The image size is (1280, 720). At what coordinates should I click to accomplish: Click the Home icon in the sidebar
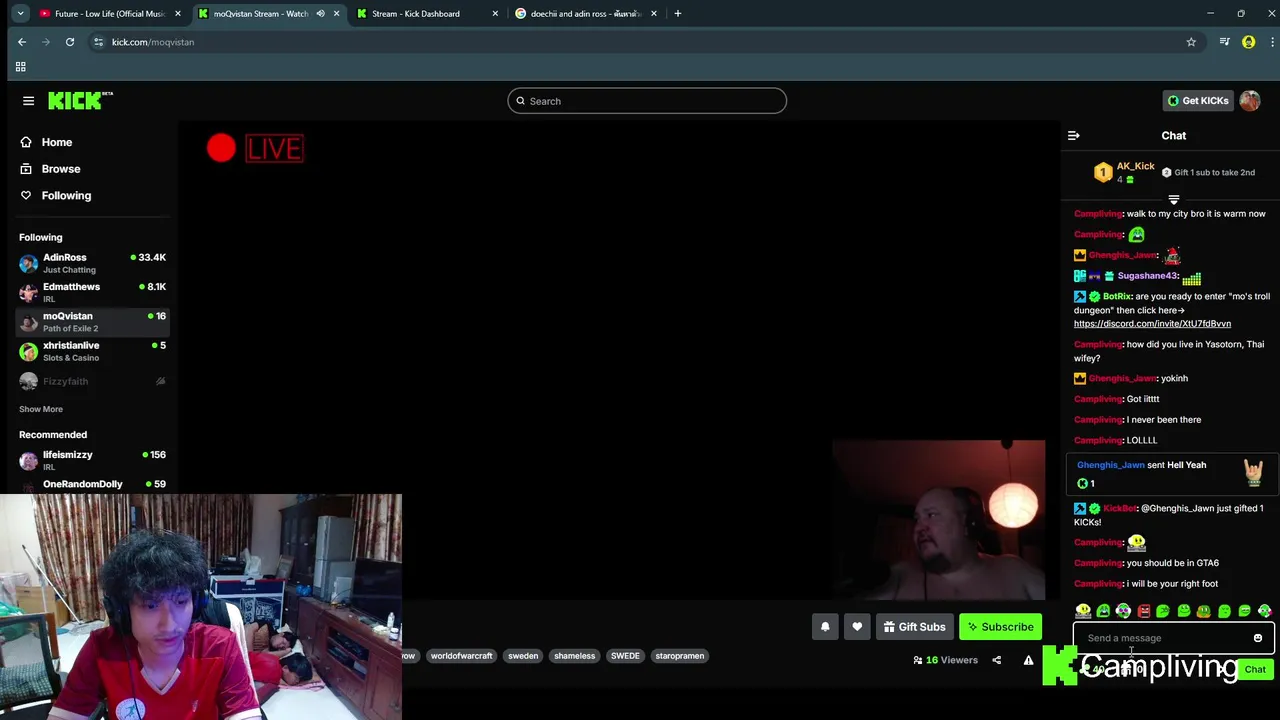26,142
